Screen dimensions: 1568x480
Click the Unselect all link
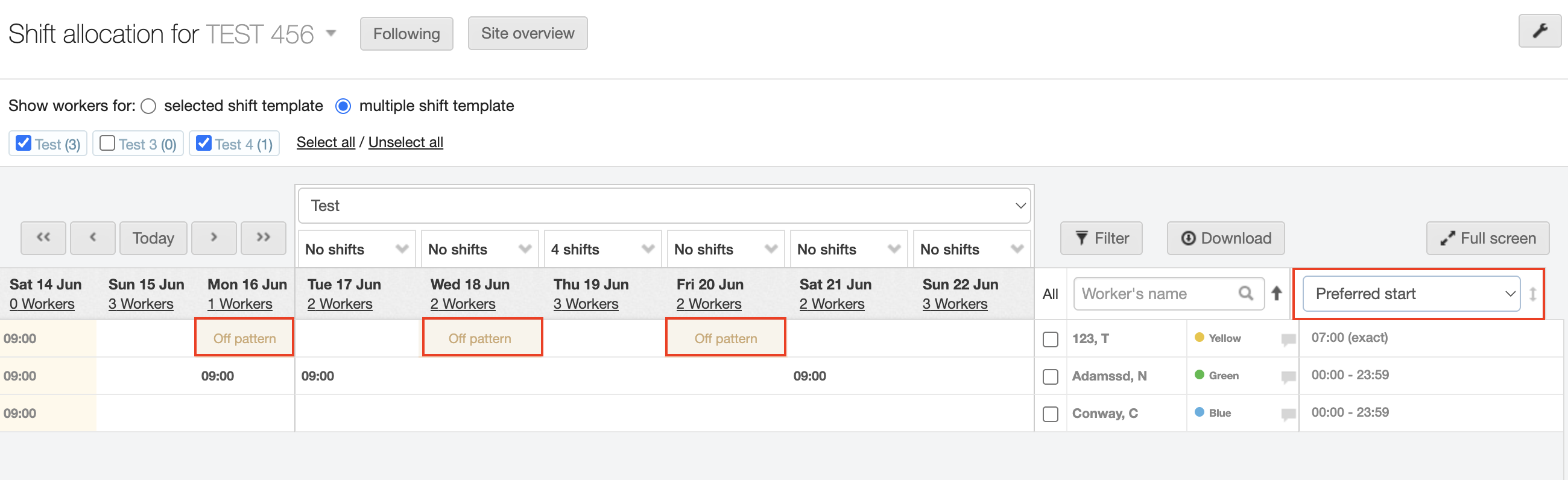click(405, 142)
